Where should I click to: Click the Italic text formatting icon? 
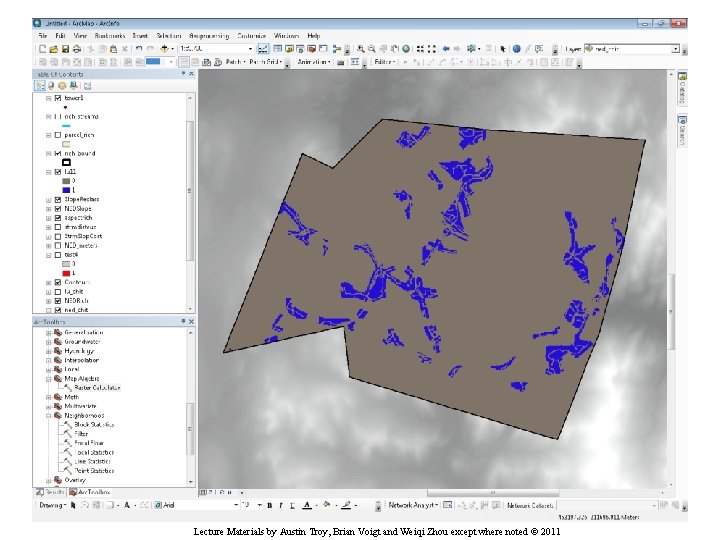point(283,505)
